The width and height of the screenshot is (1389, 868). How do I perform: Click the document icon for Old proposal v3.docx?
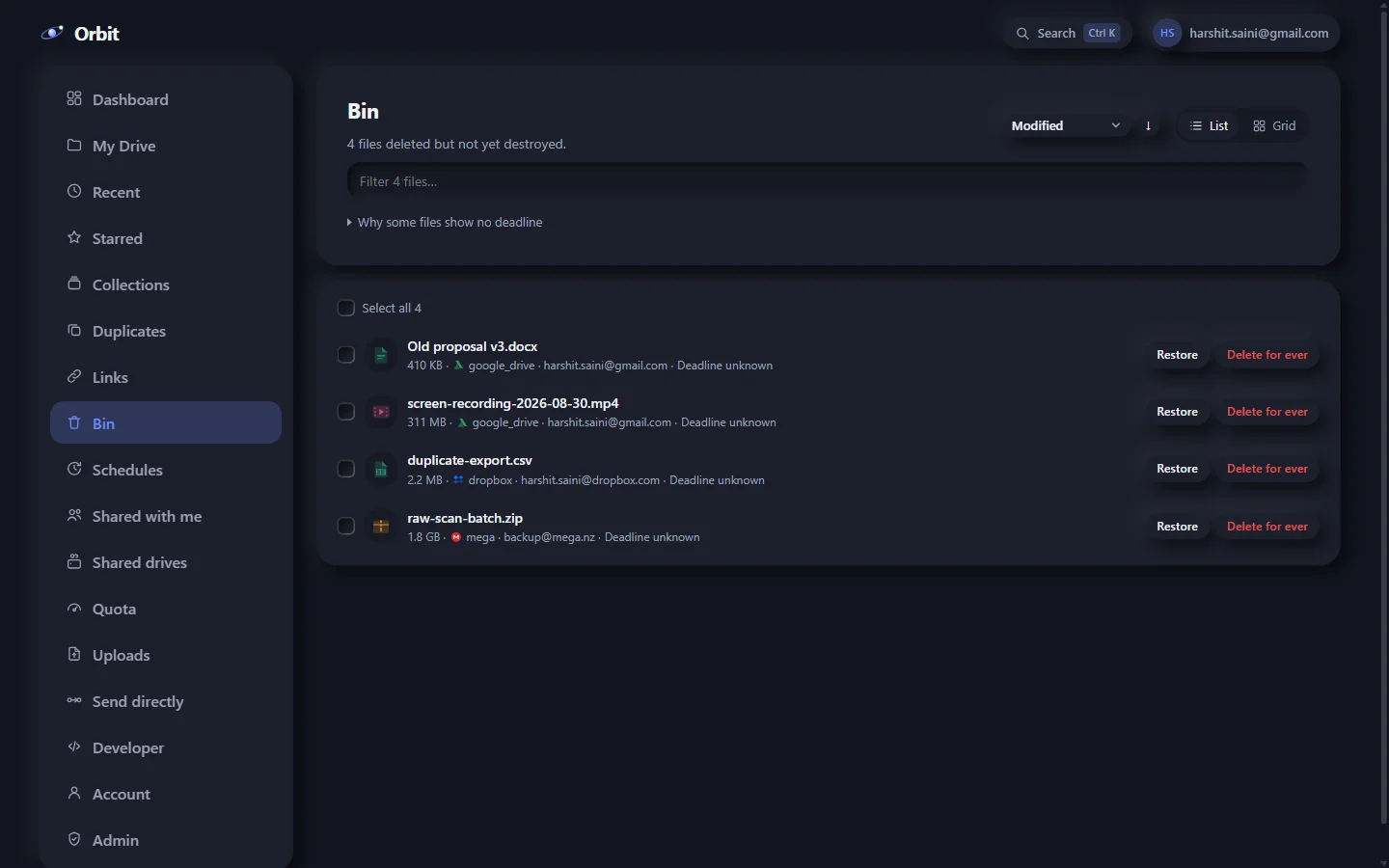coord(381,355)
